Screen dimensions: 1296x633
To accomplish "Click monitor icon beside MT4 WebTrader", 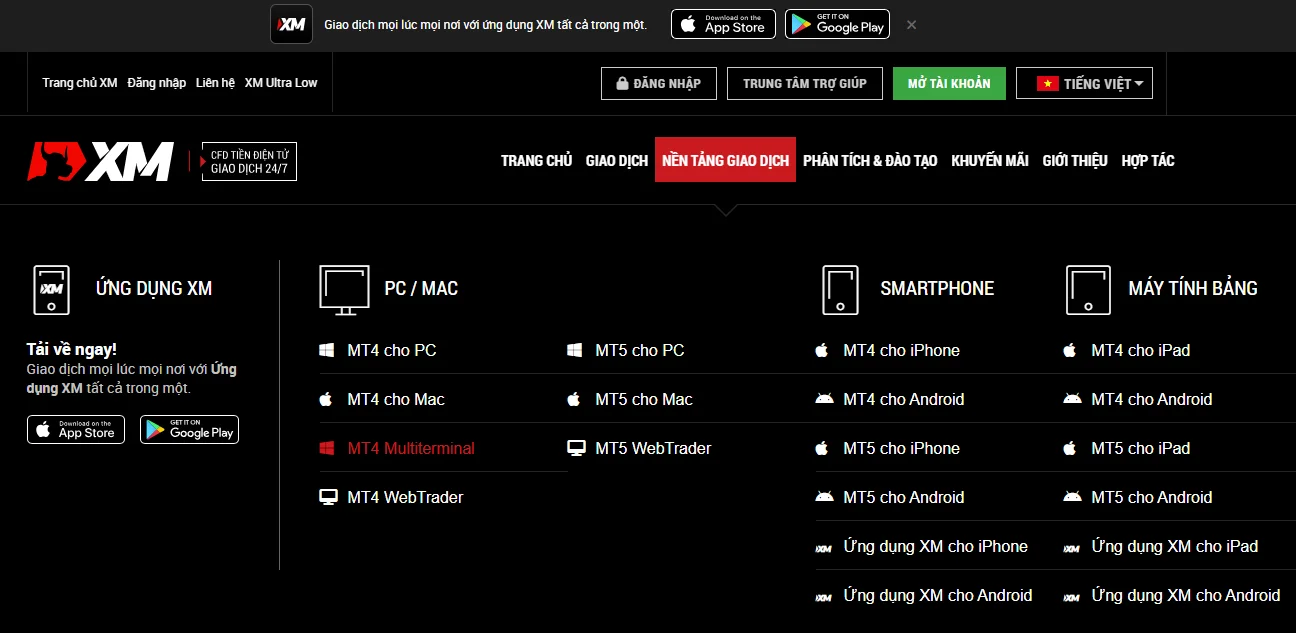I will click(x=328, y=497).
